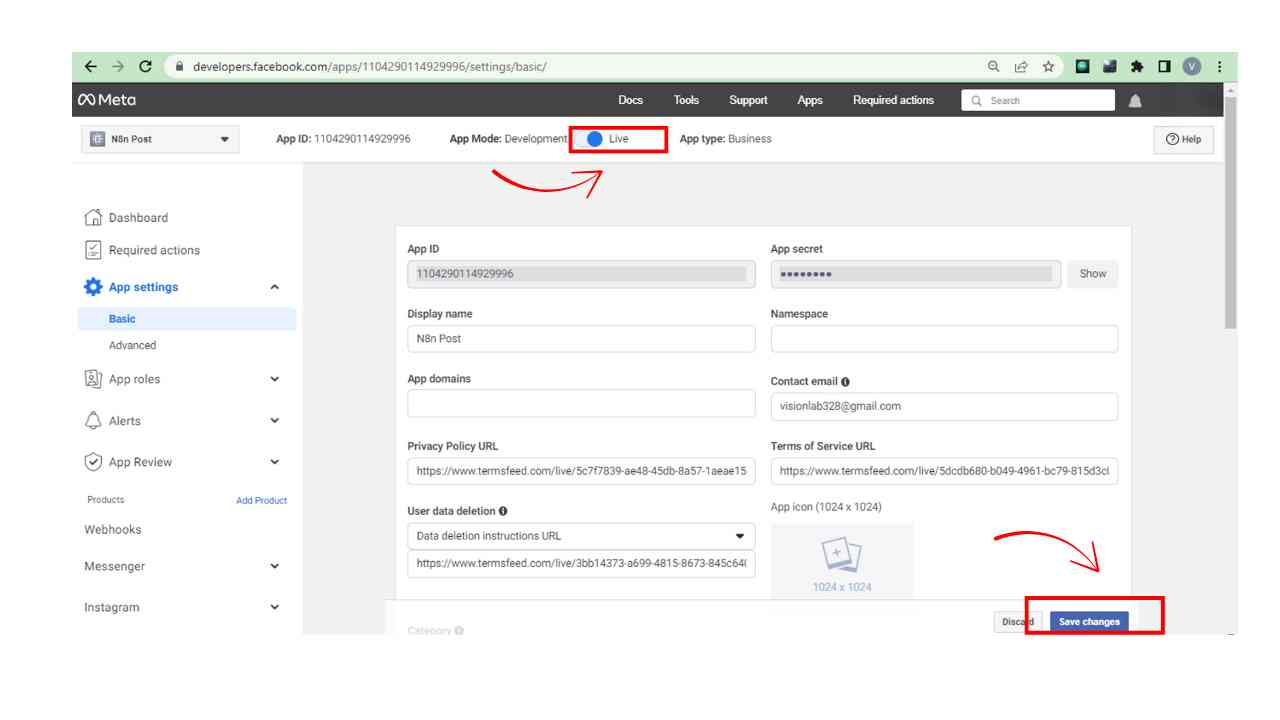Toggle App Mode to Live
The width and height of the screenshot is (1280, 720).
(x=595, y=139)
